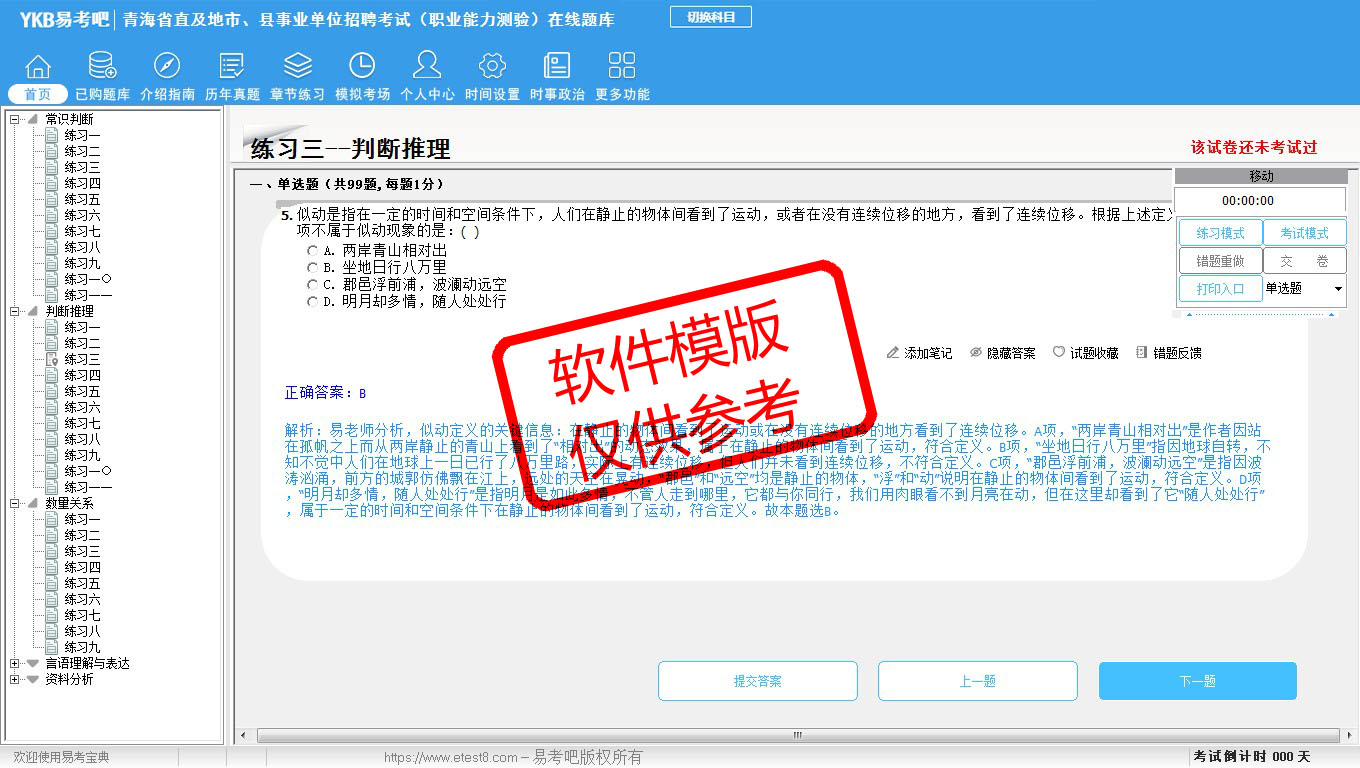This screenshot has width=1360, height=768.
Task: Switch to 考试模式 tab
Action: [1304, 233]
